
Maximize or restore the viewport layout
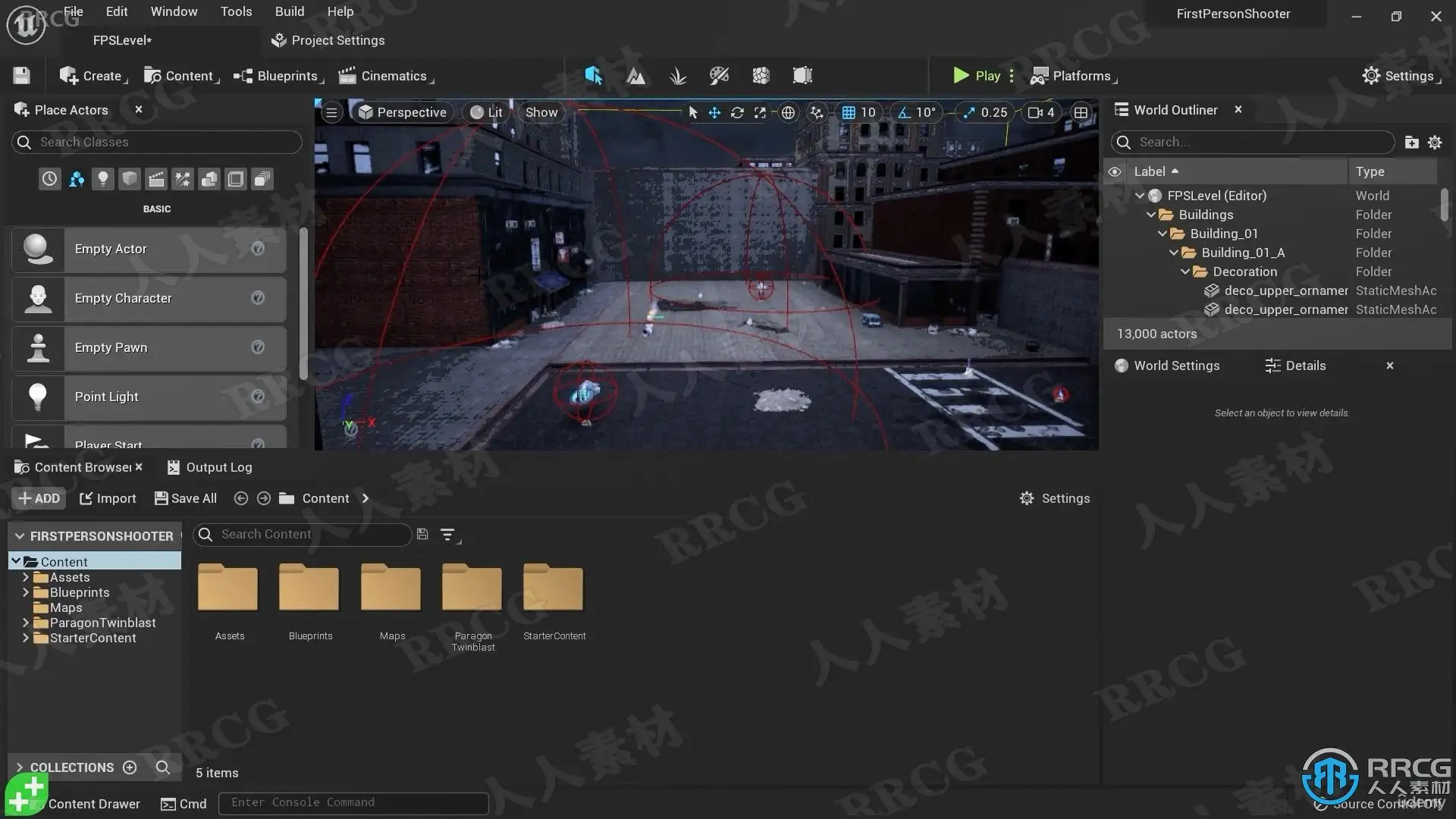pyautogui.click(x=1081, y=112)
